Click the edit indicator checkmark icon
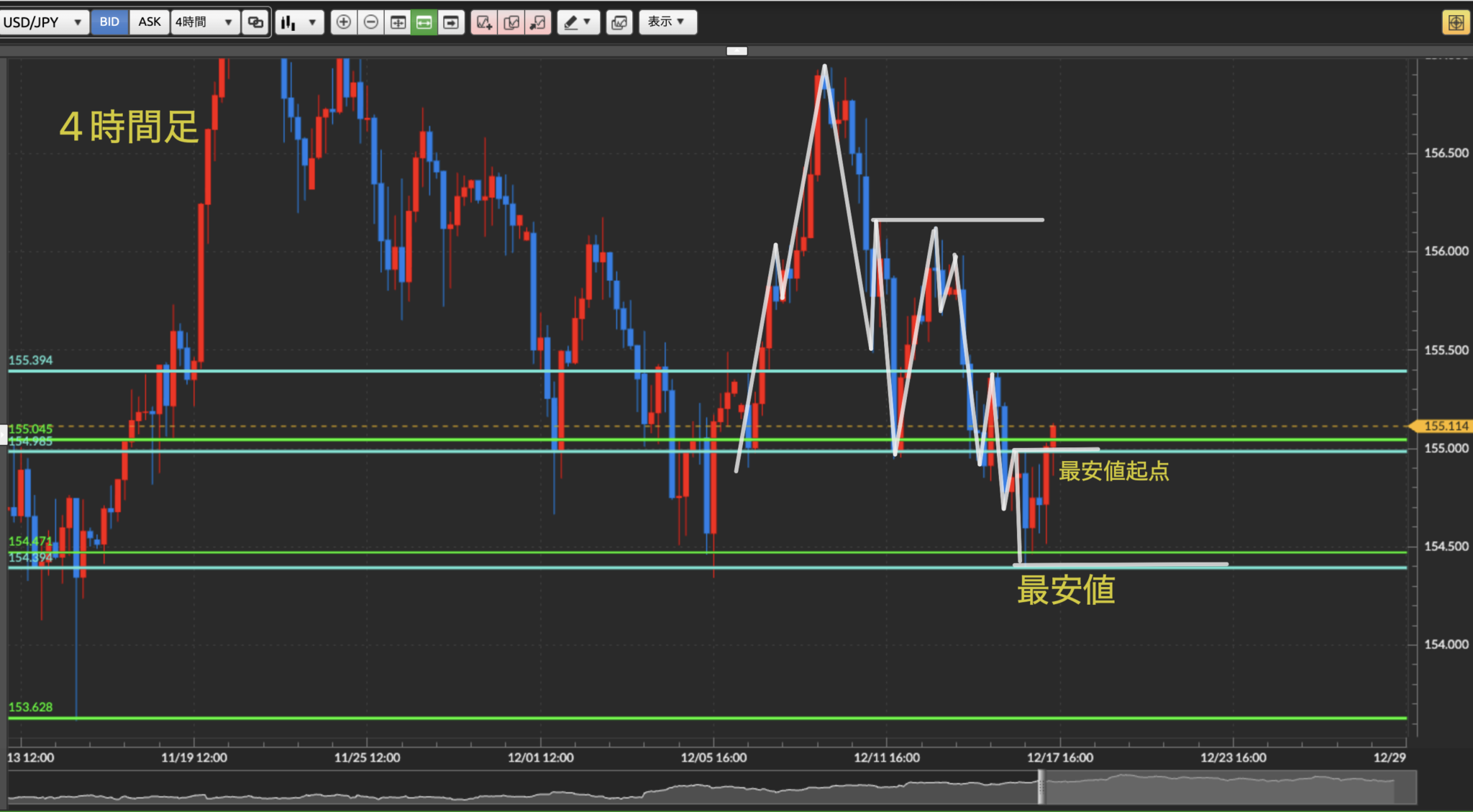 click(511, 22)
